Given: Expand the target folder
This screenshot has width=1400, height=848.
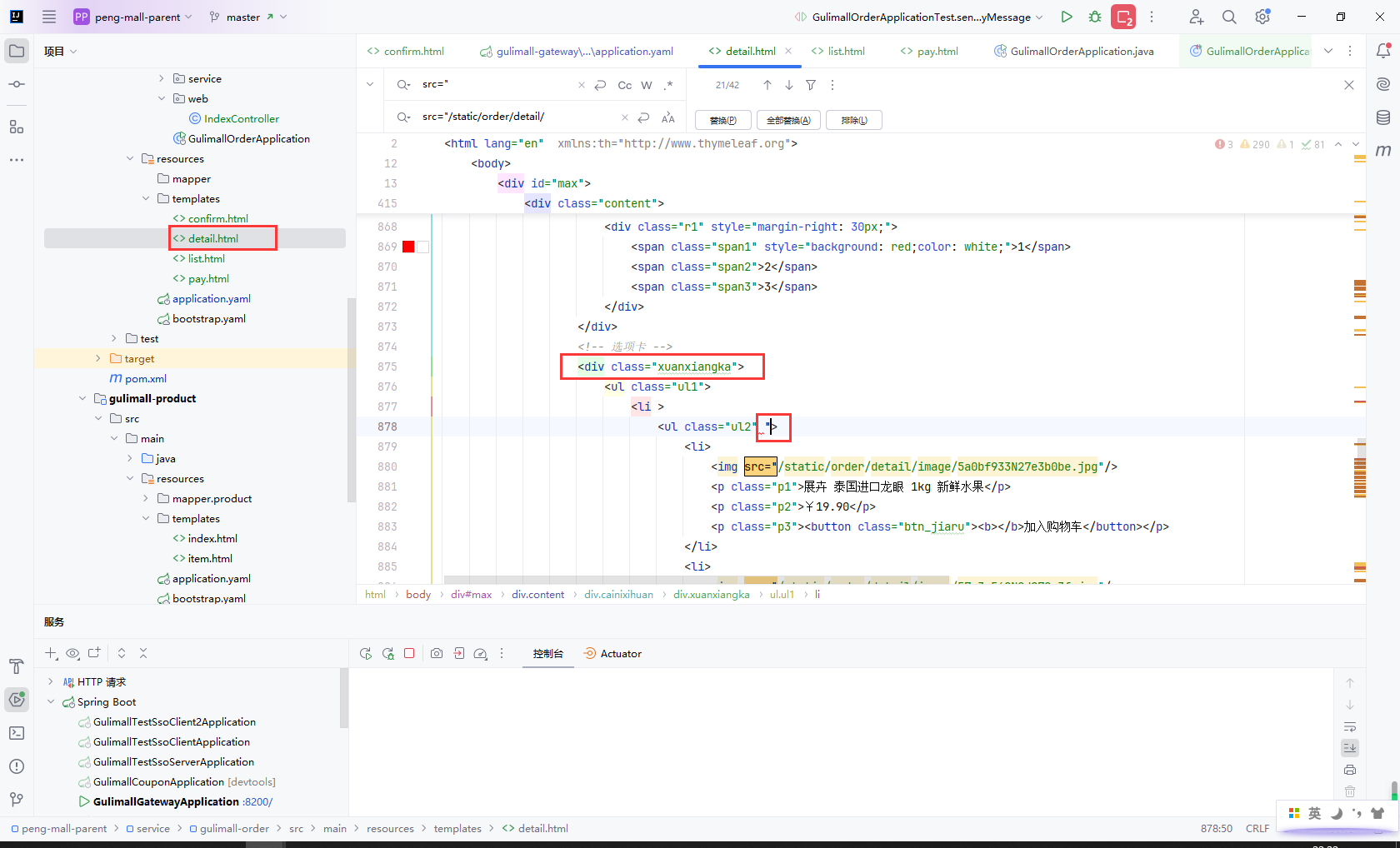Looking at the screenshot, I should [98, 358].
